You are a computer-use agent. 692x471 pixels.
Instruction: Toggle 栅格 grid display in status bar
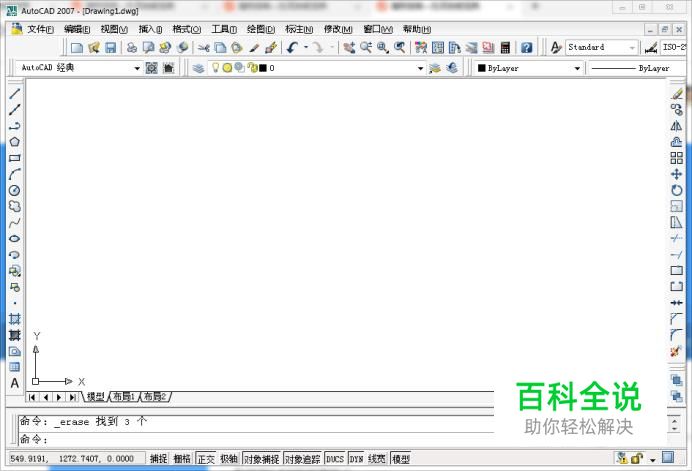[182, 459]
